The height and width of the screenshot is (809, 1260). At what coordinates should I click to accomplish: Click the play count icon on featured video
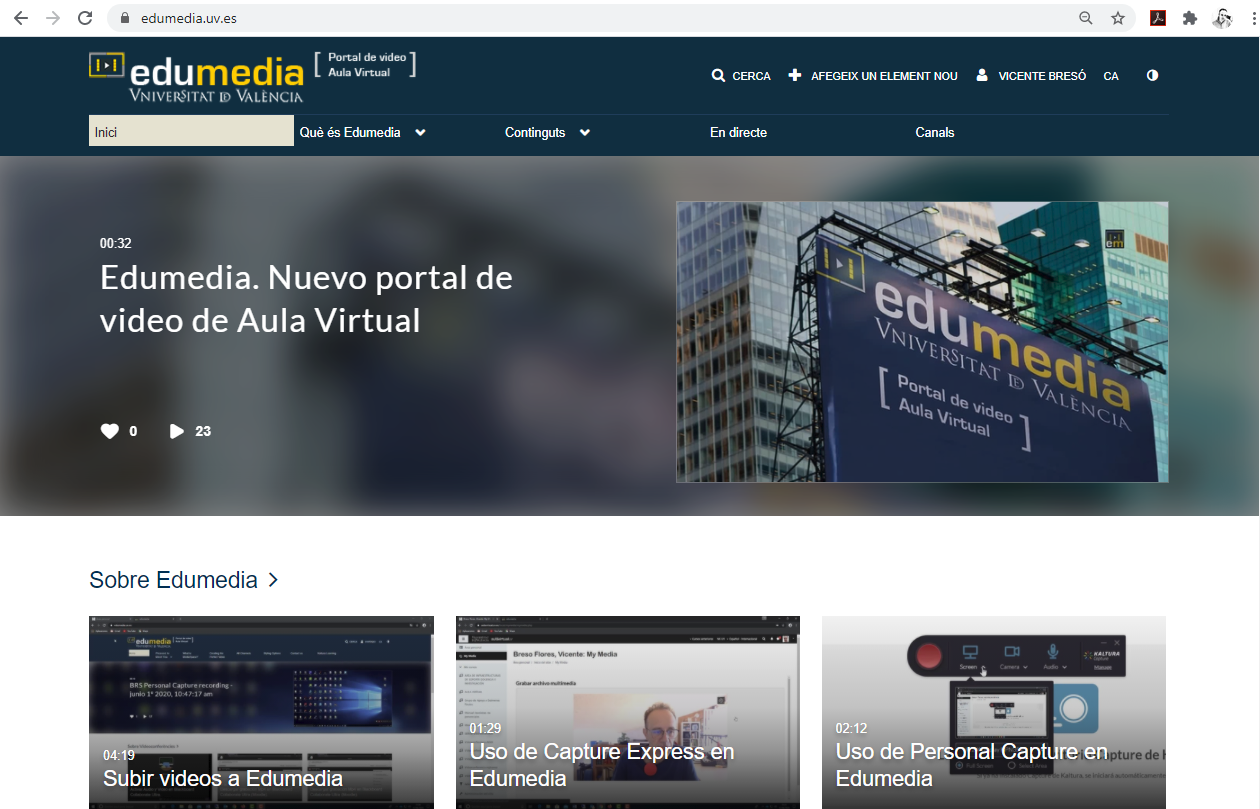[x=177, y=431]
